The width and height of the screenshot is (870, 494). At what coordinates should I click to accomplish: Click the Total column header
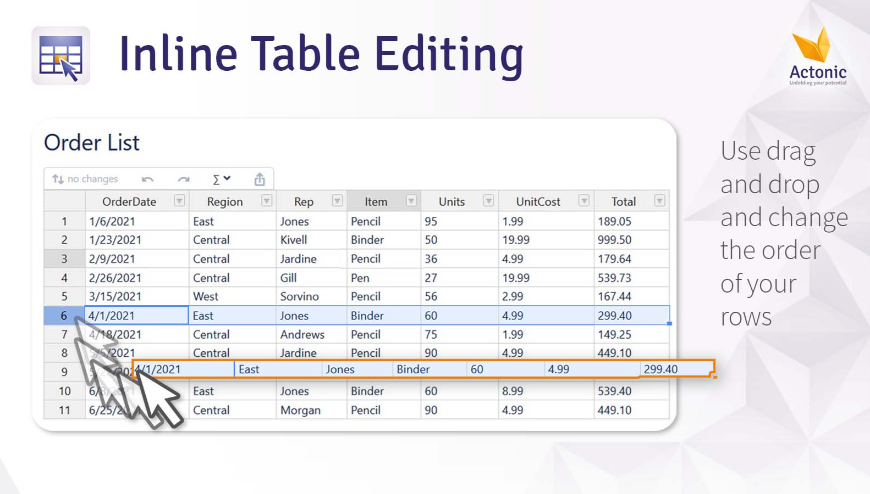click(x=631, y=201)
